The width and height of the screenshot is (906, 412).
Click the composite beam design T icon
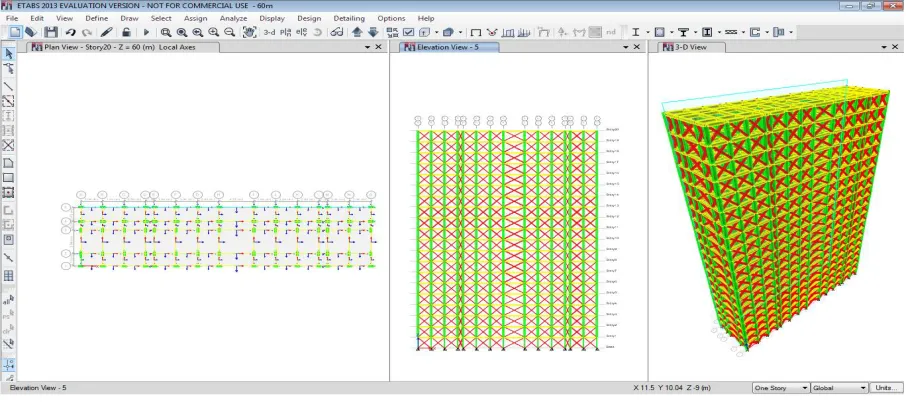pos(683,32)
